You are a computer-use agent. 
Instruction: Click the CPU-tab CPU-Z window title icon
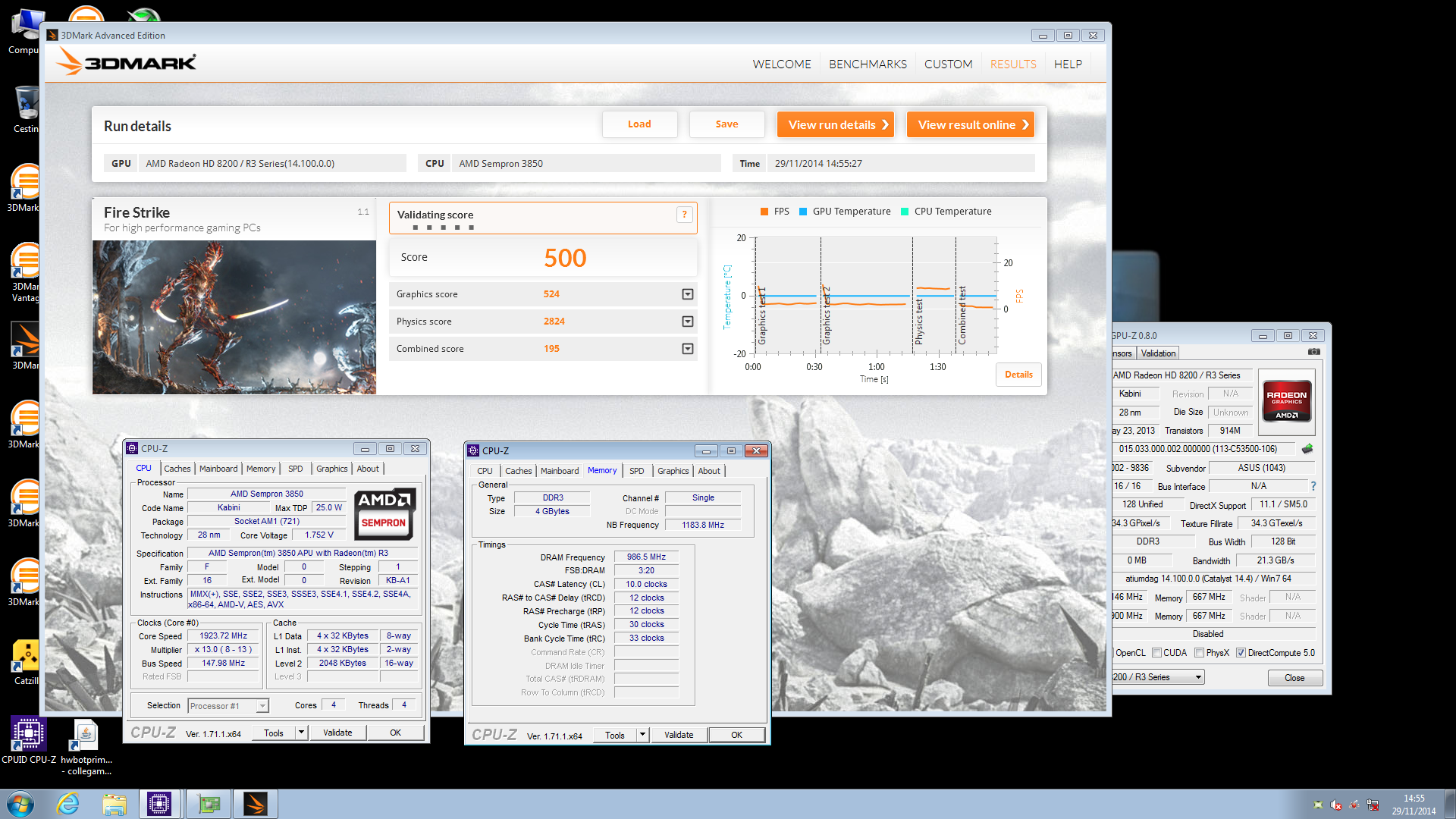[132, 448]
